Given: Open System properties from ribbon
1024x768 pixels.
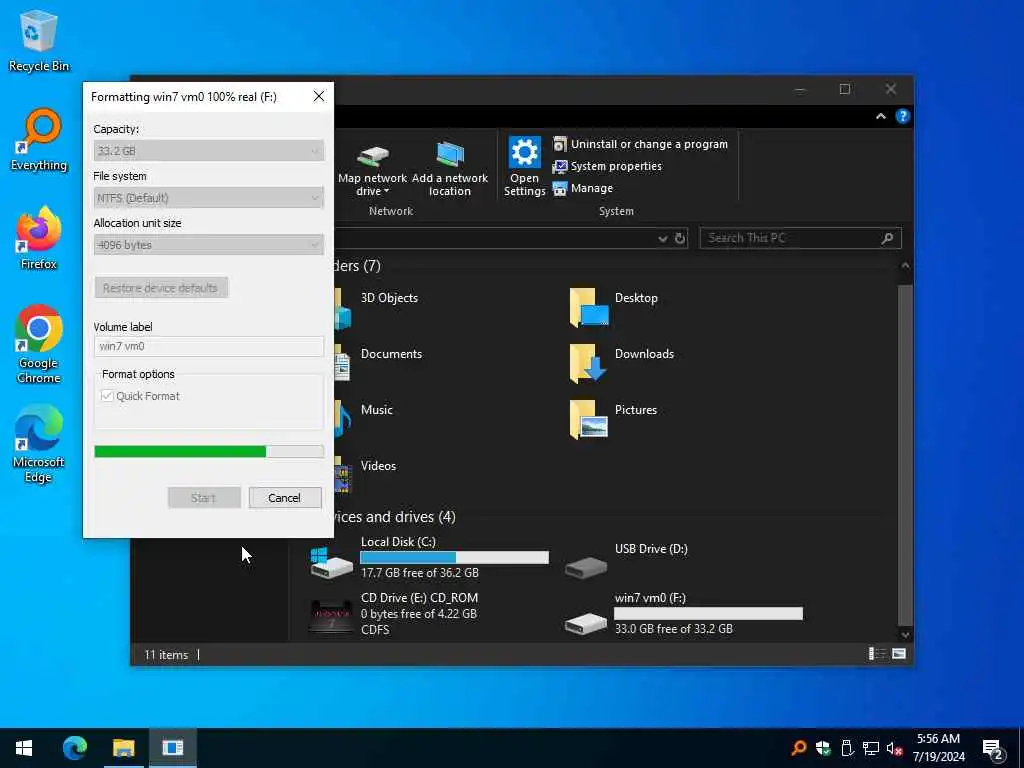Looking at the screenshot, I should [x=607, y=167].
